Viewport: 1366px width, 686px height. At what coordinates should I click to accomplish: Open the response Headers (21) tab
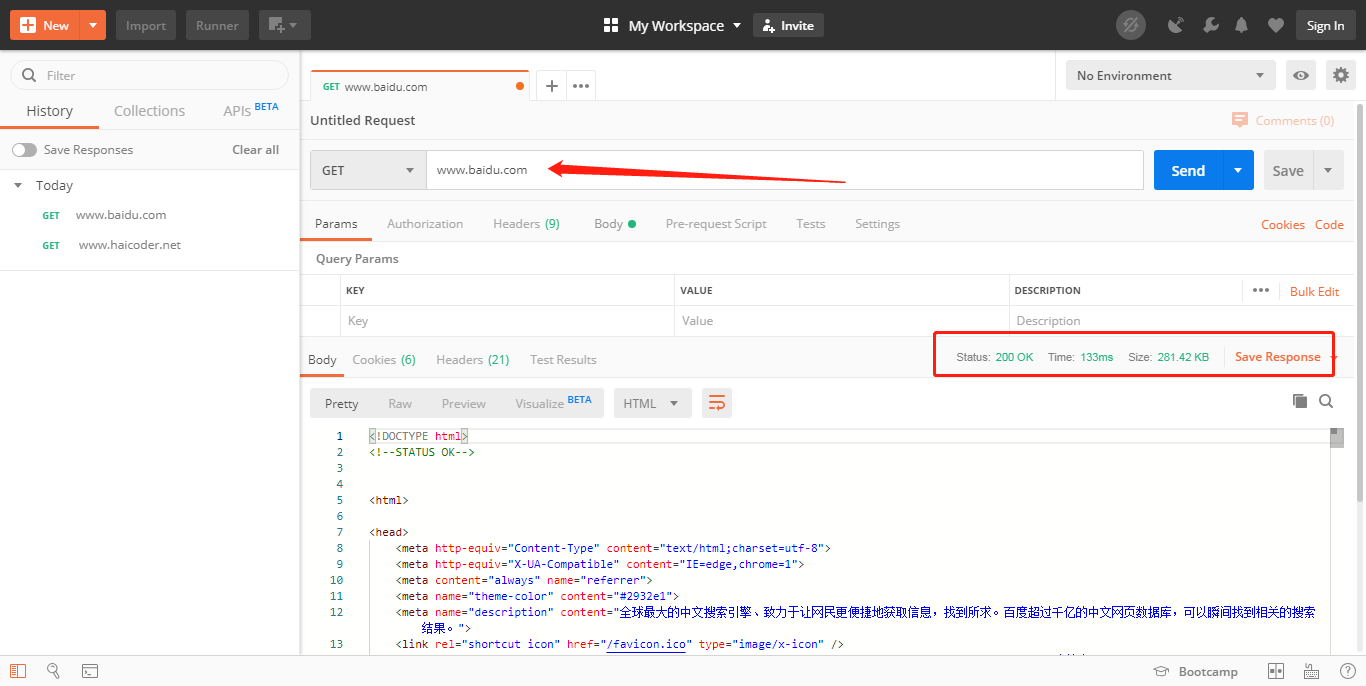pos(473,360)
